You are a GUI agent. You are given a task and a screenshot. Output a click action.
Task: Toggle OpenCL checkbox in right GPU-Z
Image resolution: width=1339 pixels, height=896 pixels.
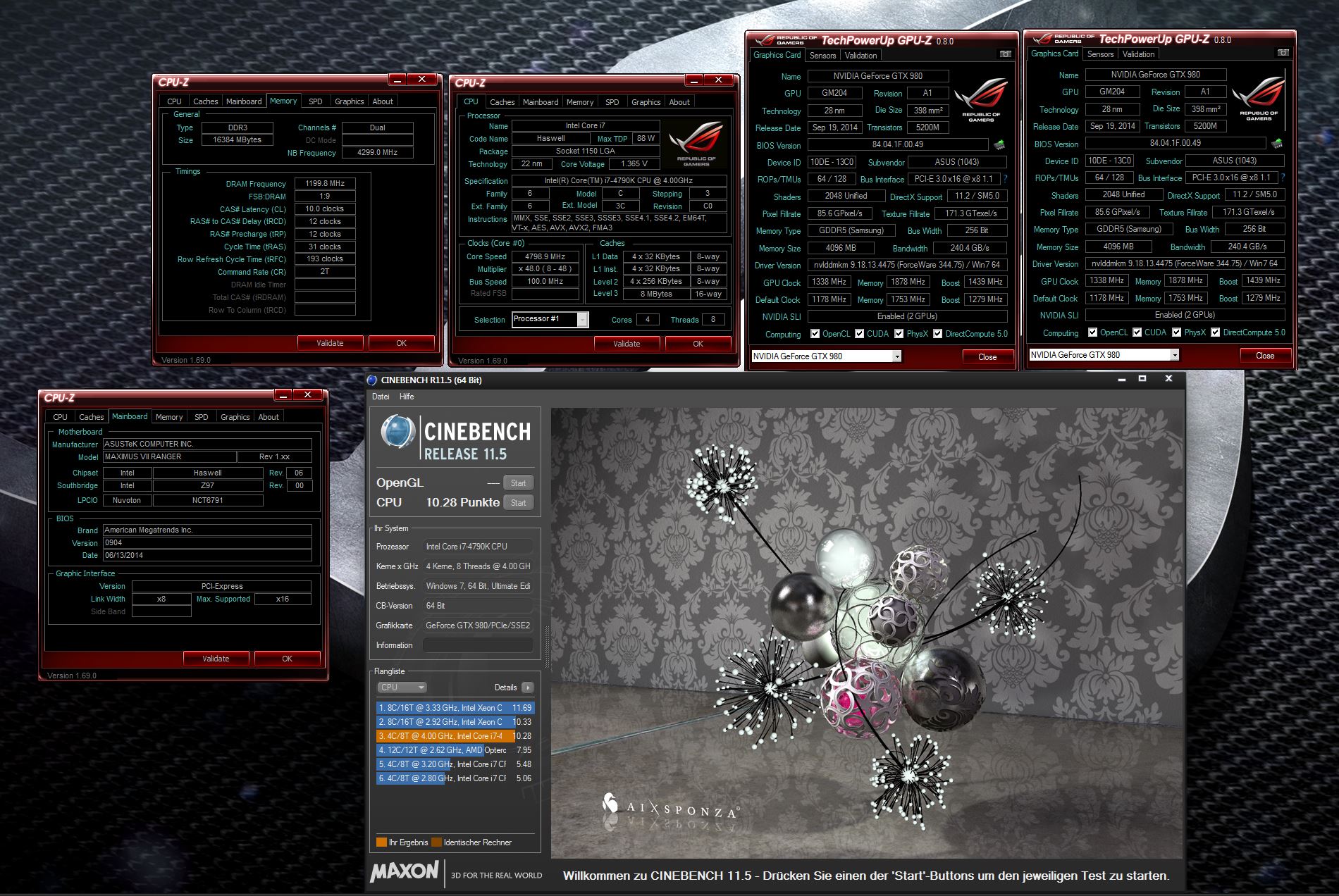(1092, 332)
